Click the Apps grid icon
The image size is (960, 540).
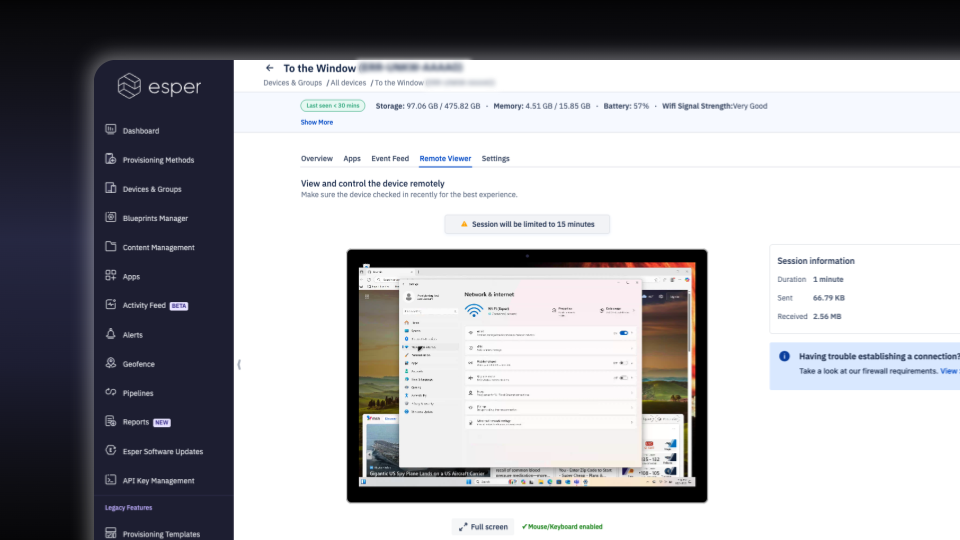click(111, 276)
